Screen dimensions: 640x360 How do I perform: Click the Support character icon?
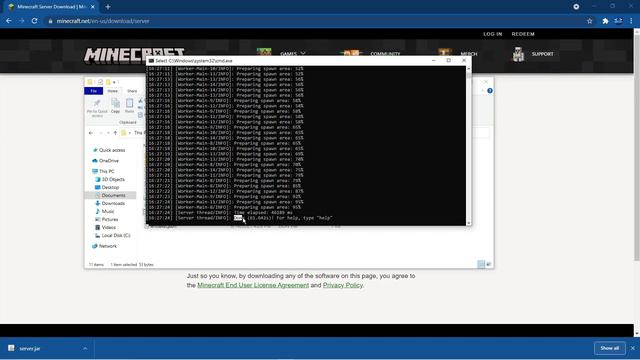518,54
